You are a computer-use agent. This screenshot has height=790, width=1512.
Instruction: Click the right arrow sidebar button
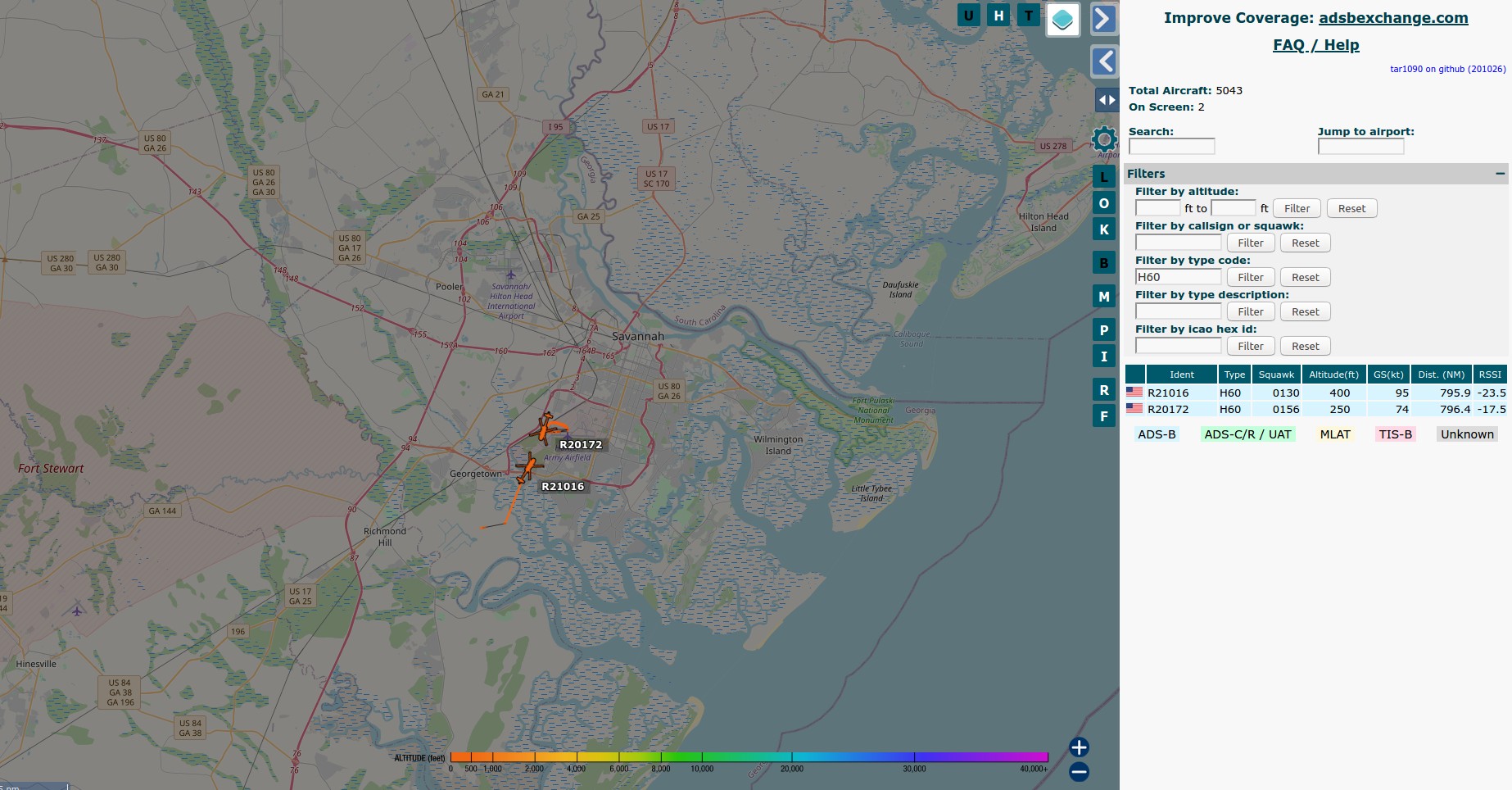(x=1104, y=19)
